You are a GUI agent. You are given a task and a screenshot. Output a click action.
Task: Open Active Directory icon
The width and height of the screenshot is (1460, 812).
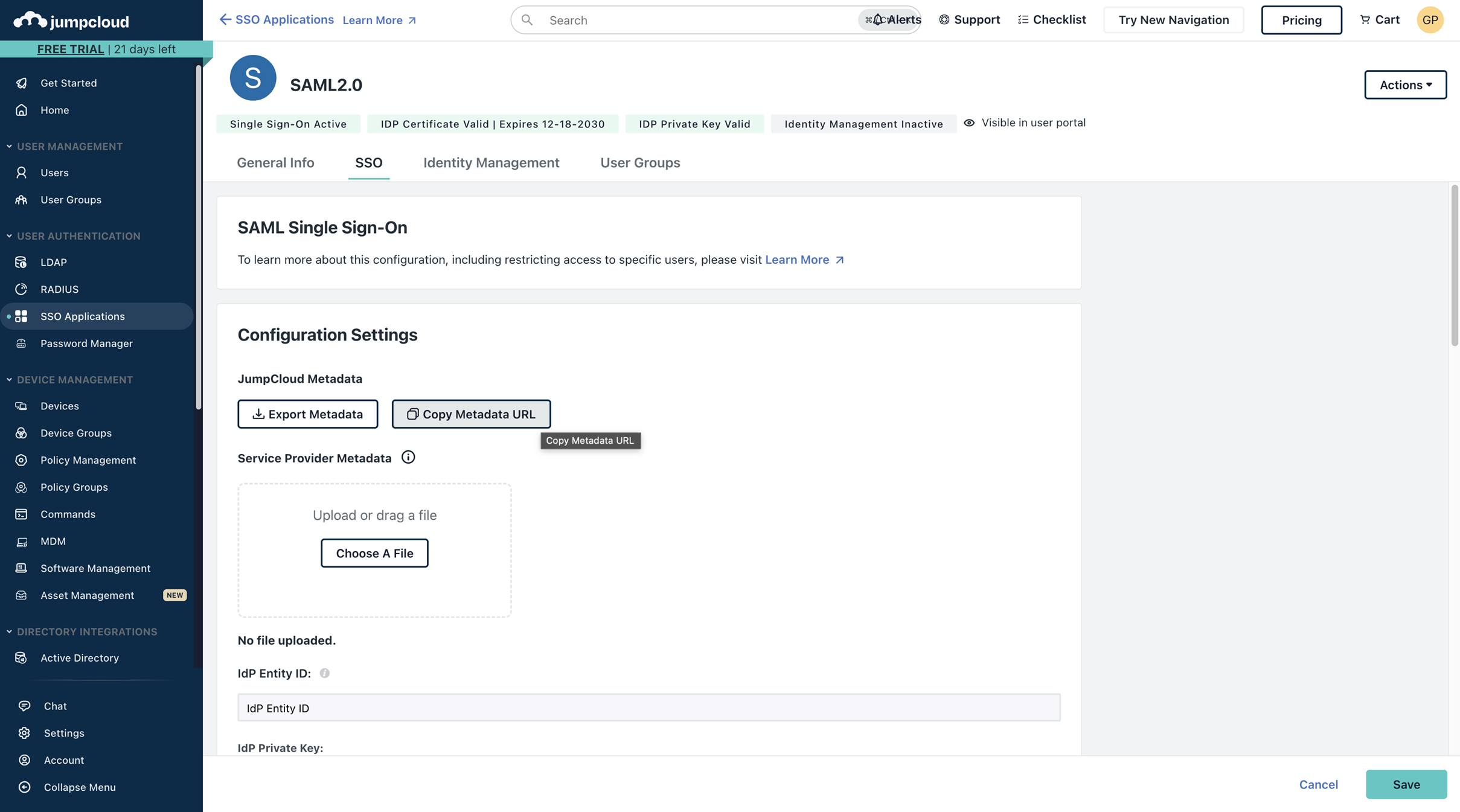[22, 658]
